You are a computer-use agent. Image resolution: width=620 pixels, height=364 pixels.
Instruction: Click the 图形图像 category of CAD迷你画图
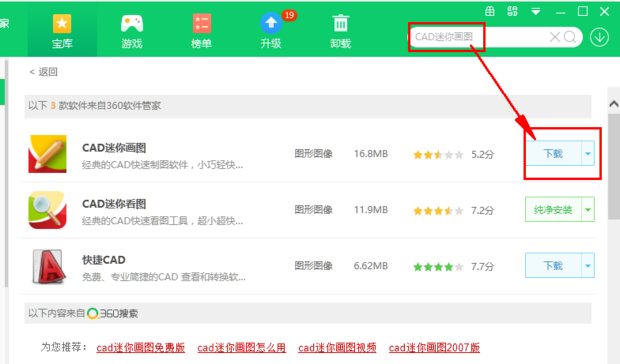pyautogui.click(x=313, y=154)
